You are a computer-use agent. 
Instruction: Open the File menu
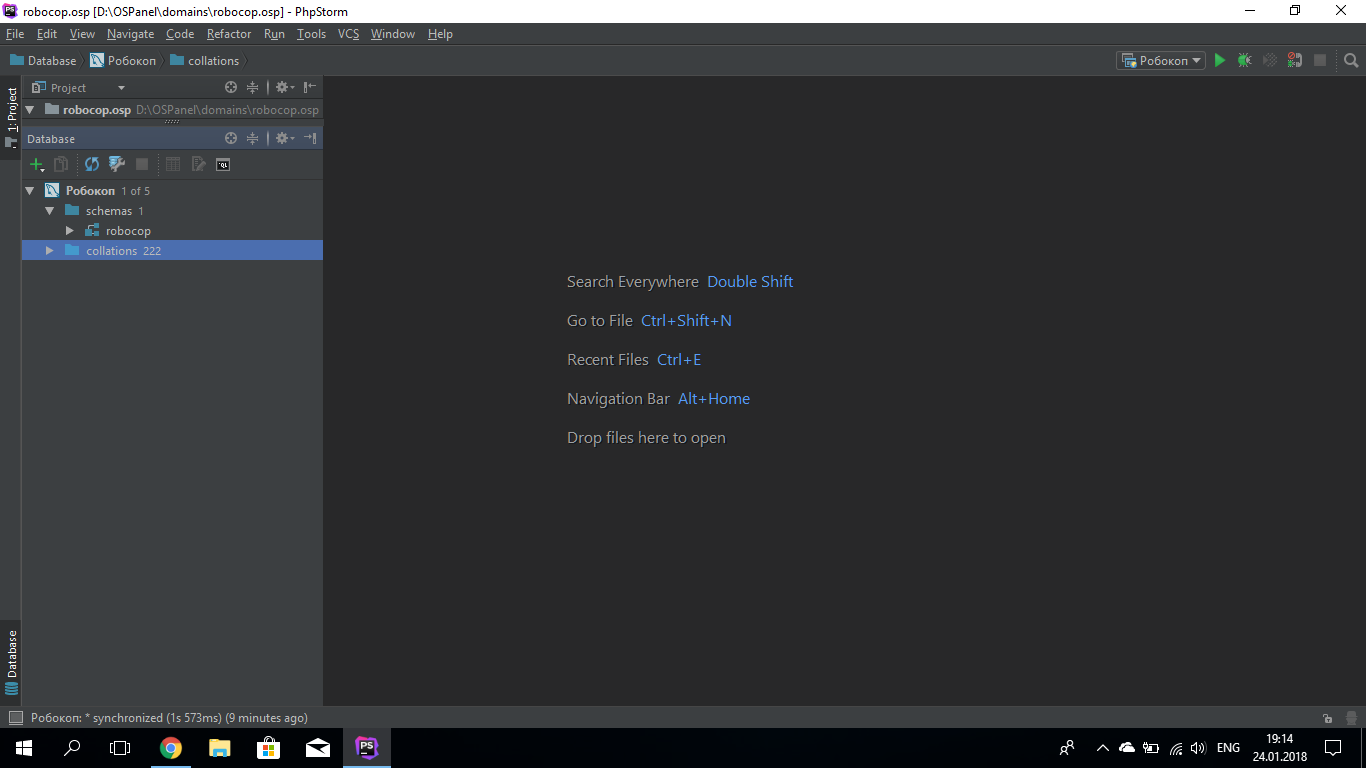click(x=15, y=34)
